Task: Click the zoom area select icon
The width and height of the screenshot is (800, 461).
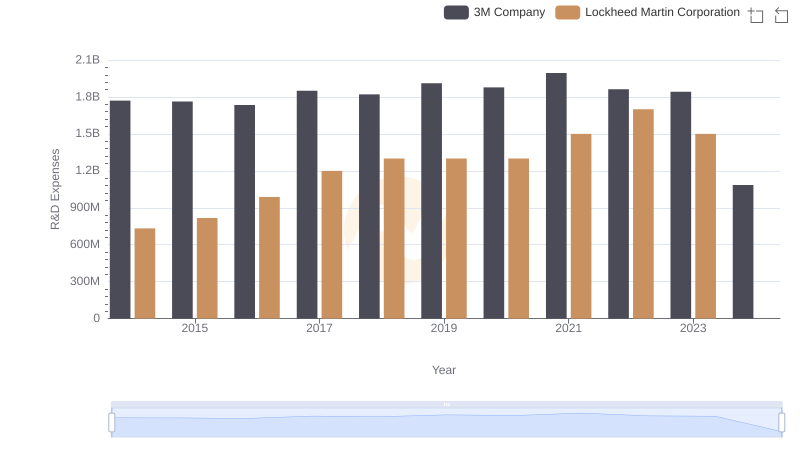Action: tap(756, 15)
